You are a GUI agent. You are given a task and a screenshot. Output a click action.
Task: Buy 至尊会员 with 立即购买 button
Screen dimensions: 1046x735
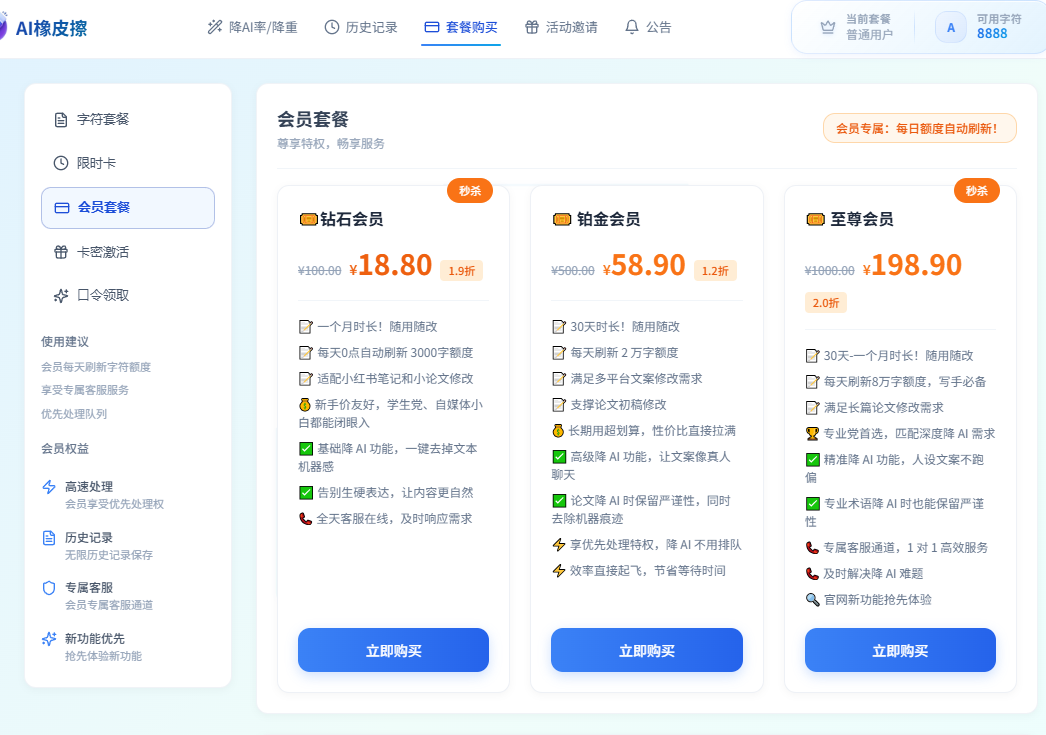tap(900, 650)
